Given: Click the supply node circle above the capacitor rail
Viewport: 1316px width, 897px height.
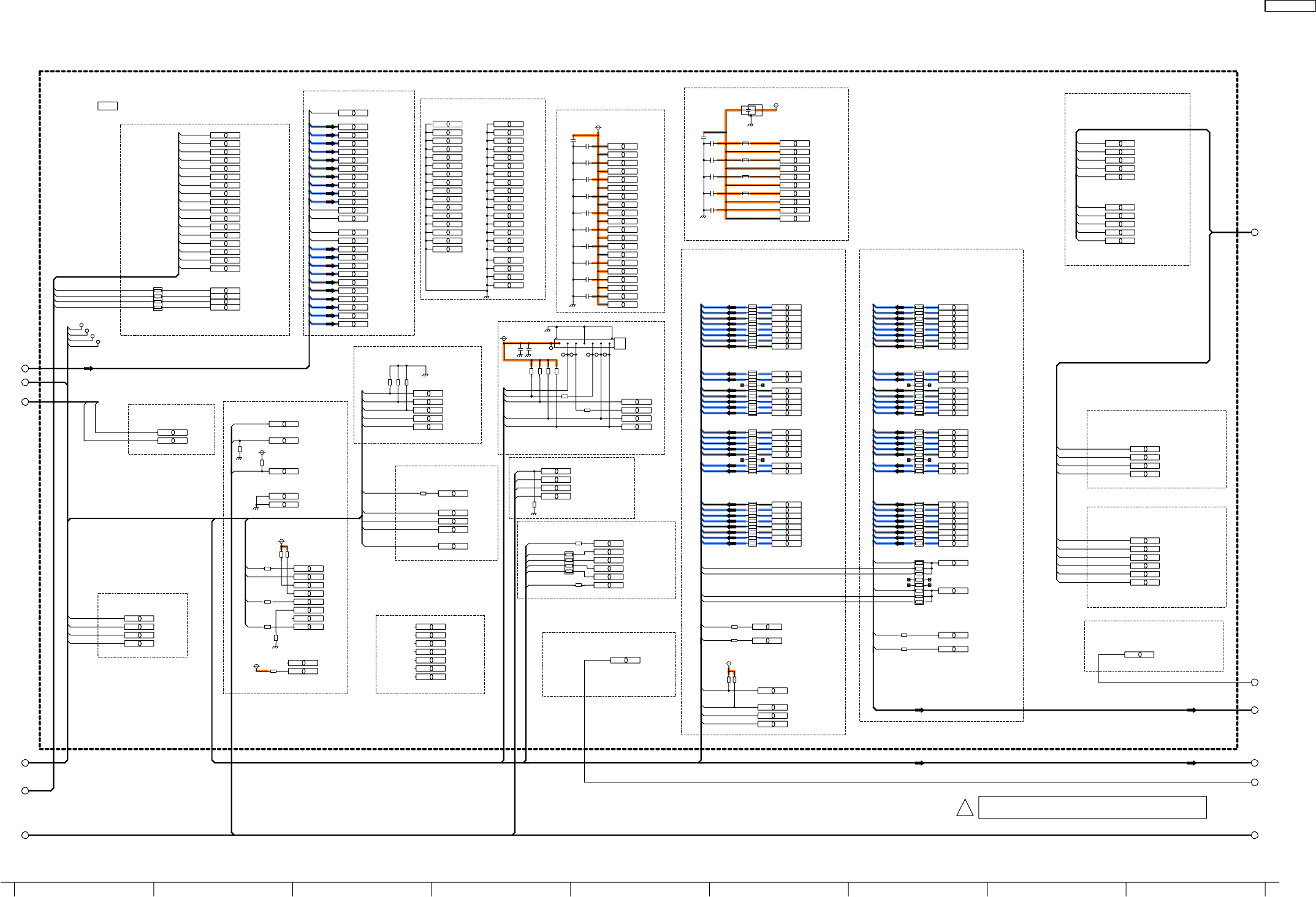Looking at the screenshot, I should click(x=598, y=127).
